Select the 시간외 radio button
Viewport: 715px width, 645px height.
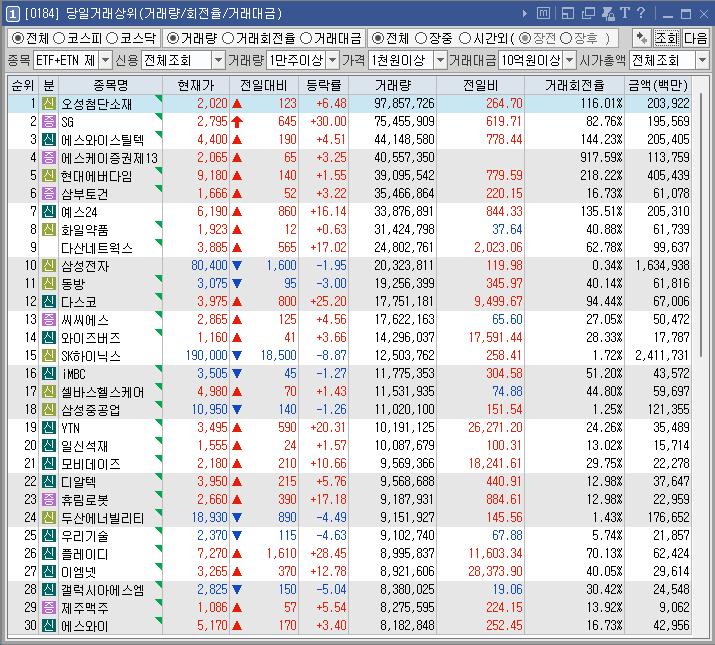coord(465,38)
